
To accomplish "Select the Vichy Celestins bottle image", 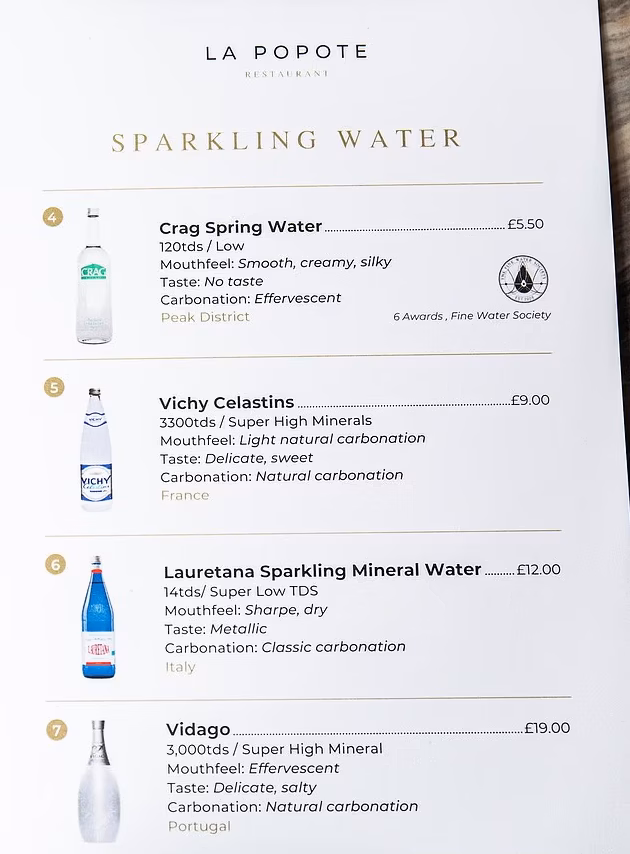I will click(96, 449).
